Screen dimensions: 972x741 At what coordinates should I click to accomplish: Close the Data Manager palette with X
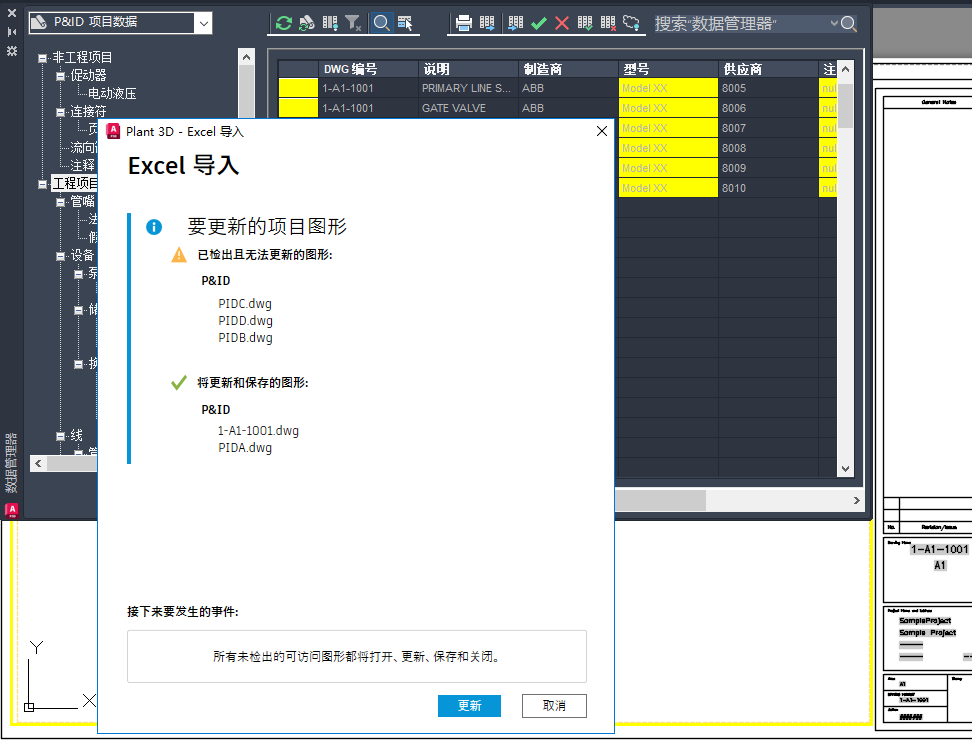(11, 12)
